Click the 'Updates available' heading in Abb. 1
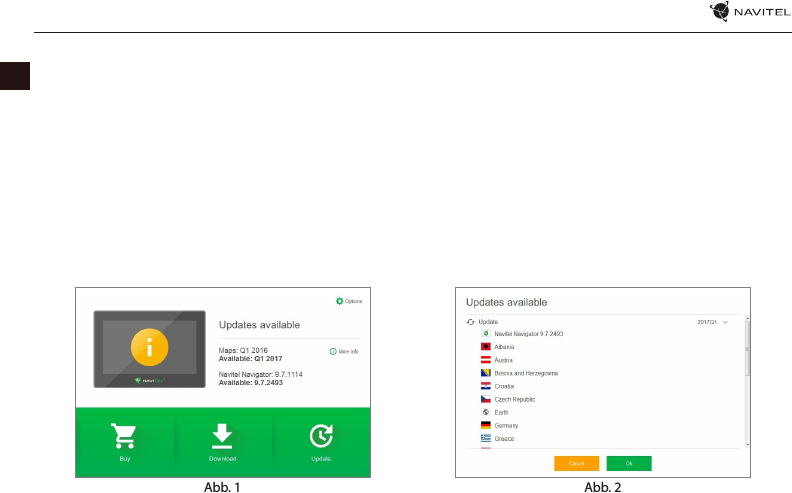This screenshot has width=792, height=493. (x=259, y=325)
